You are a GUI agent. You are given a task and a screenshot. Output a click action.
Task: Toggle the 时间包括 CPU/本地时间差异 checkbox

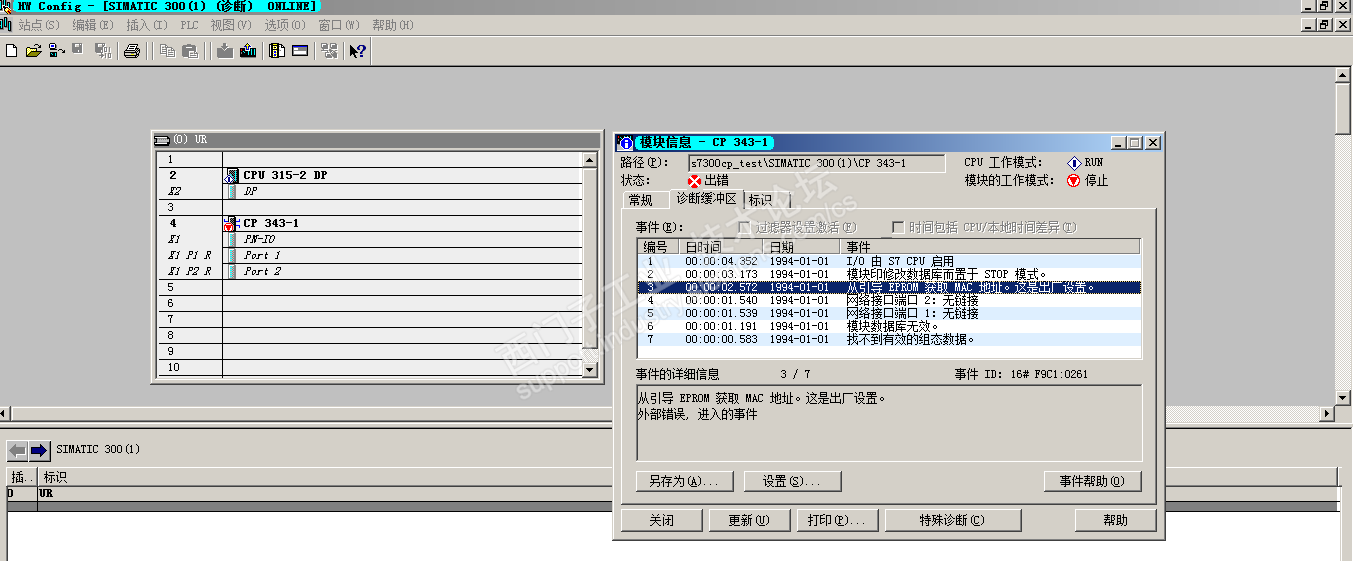pyautogui.click(x=898, y=227)
